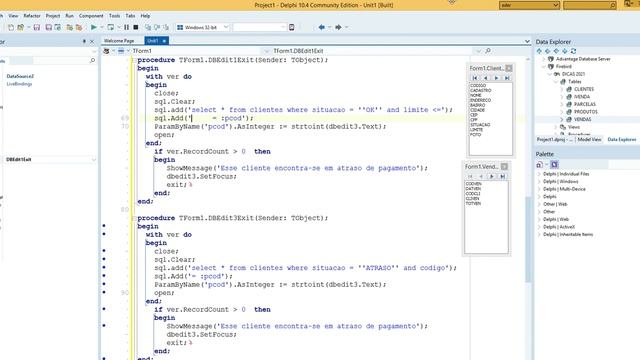Expand the PRODUTOS table node

562,112
